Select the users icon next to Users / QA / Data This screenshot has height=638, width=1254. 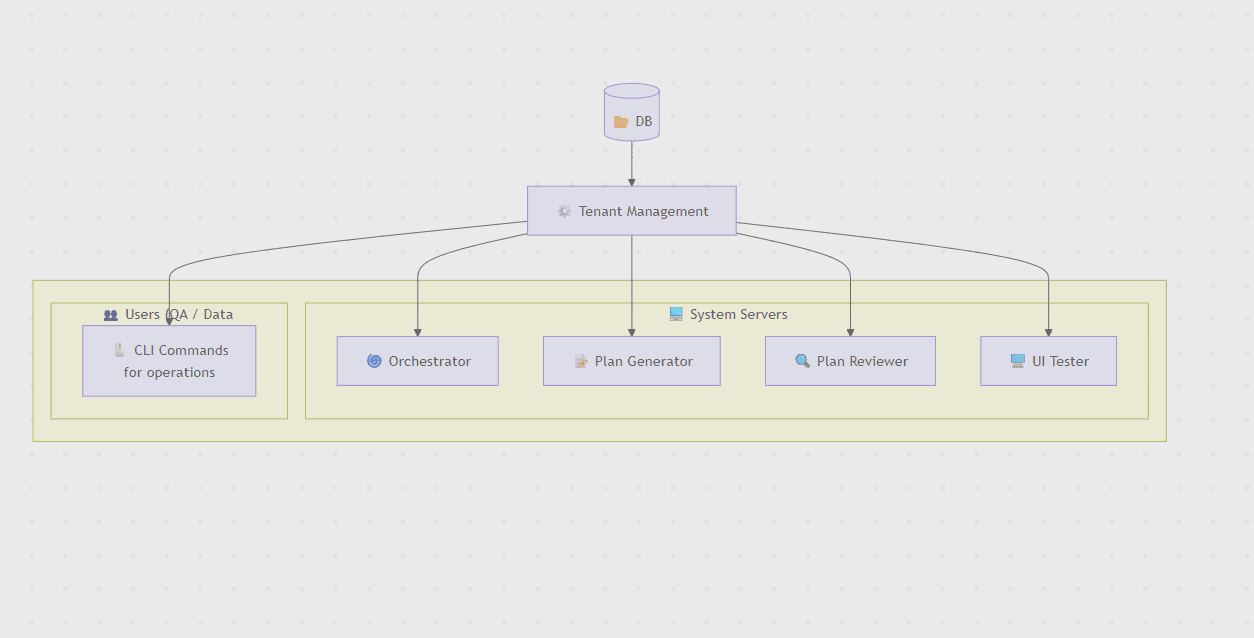click(x=111, y=315)
